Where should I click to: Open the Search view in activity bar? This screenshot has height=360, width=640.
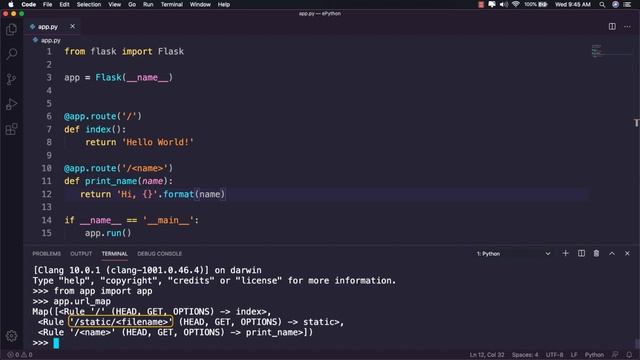point(11,54)
